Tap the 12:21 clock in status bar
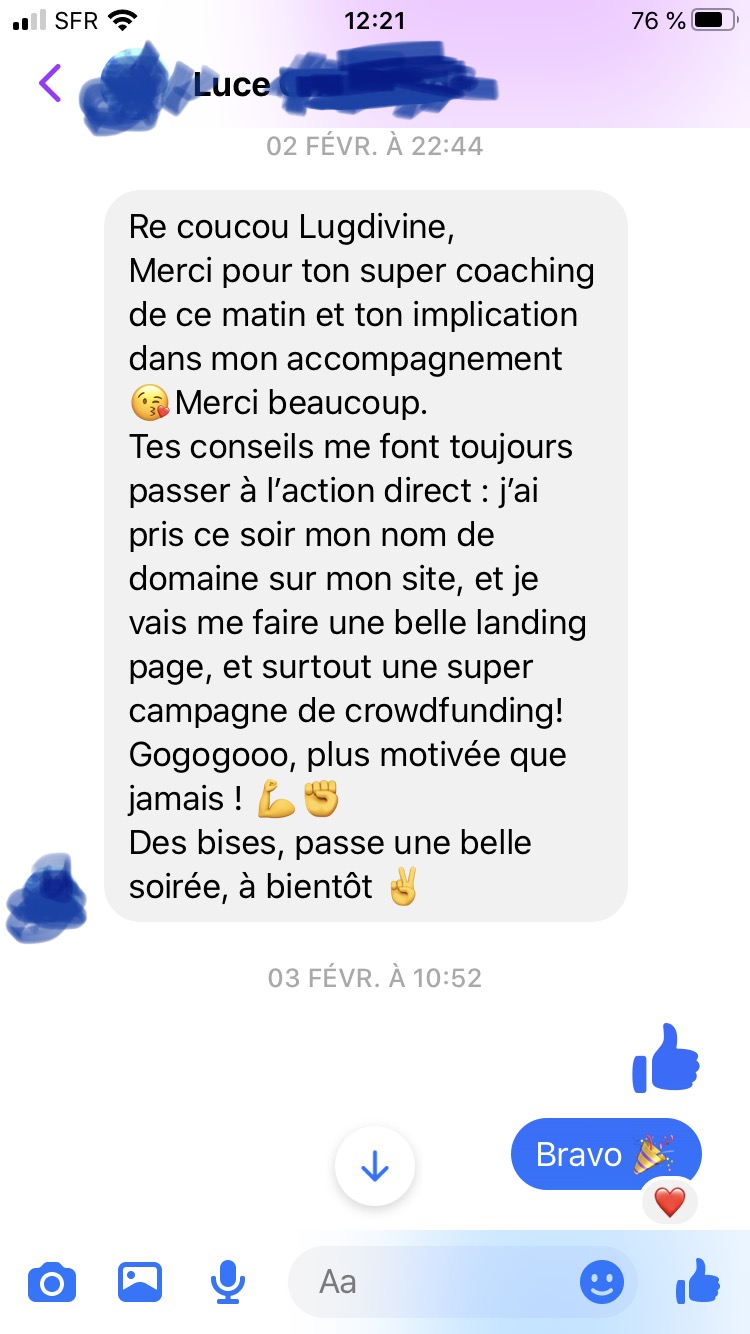The width and height of the screenshot is (750, 1334). 374,20
